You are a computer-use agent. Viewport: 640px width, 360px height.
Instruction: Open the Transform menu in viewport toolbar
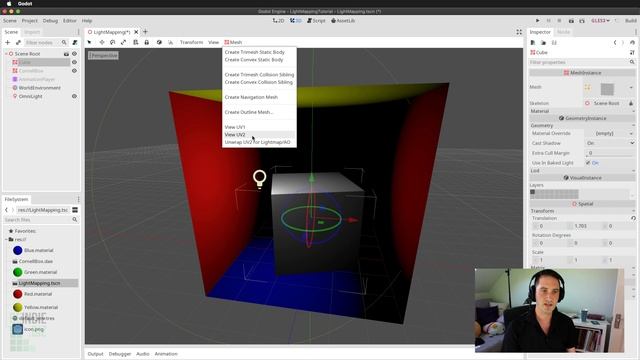click(191, 42)
